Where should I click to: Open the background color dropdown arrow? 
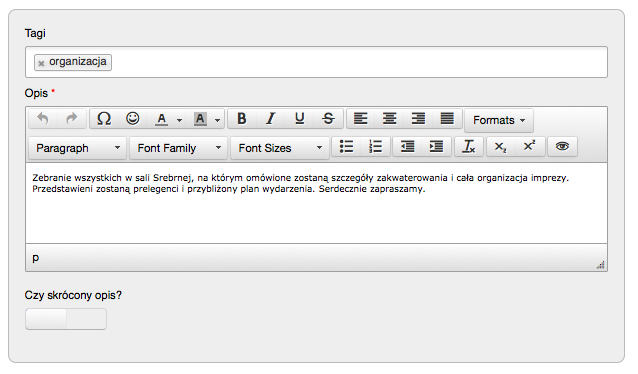click(x=218, y=120)
